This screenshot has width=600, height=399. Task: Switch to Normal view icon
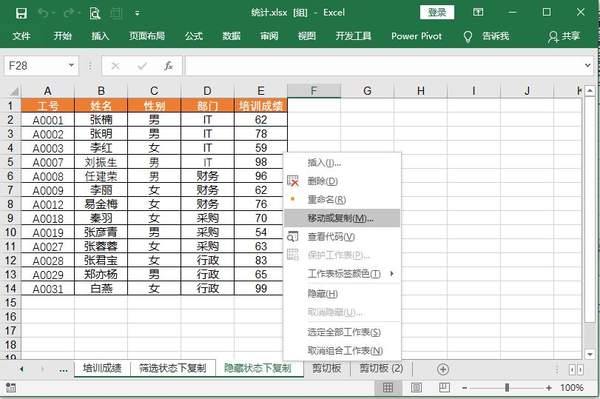(388, 388)
